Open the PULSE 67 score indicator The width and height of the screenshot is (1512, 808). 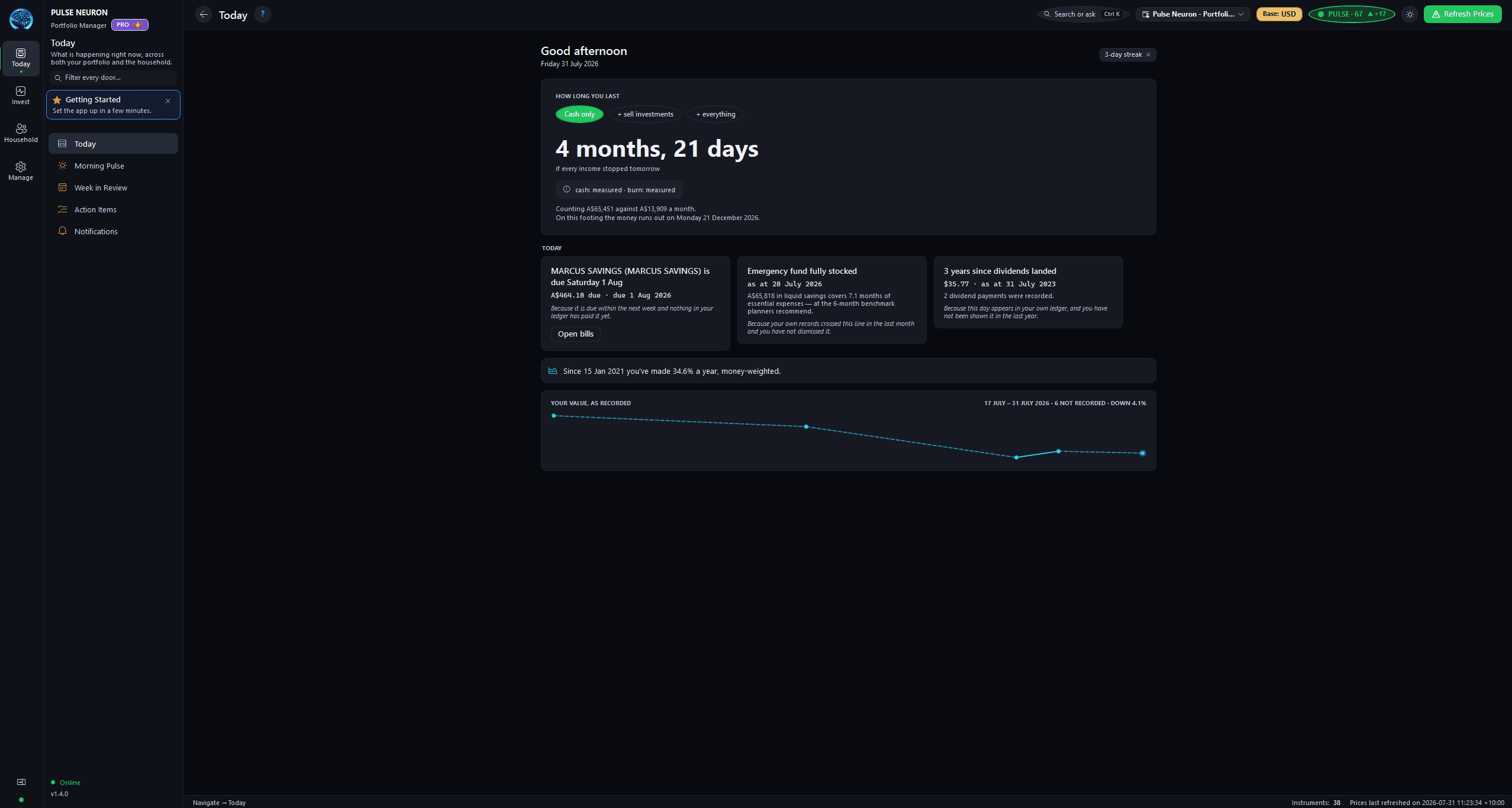pos(1352,14)
